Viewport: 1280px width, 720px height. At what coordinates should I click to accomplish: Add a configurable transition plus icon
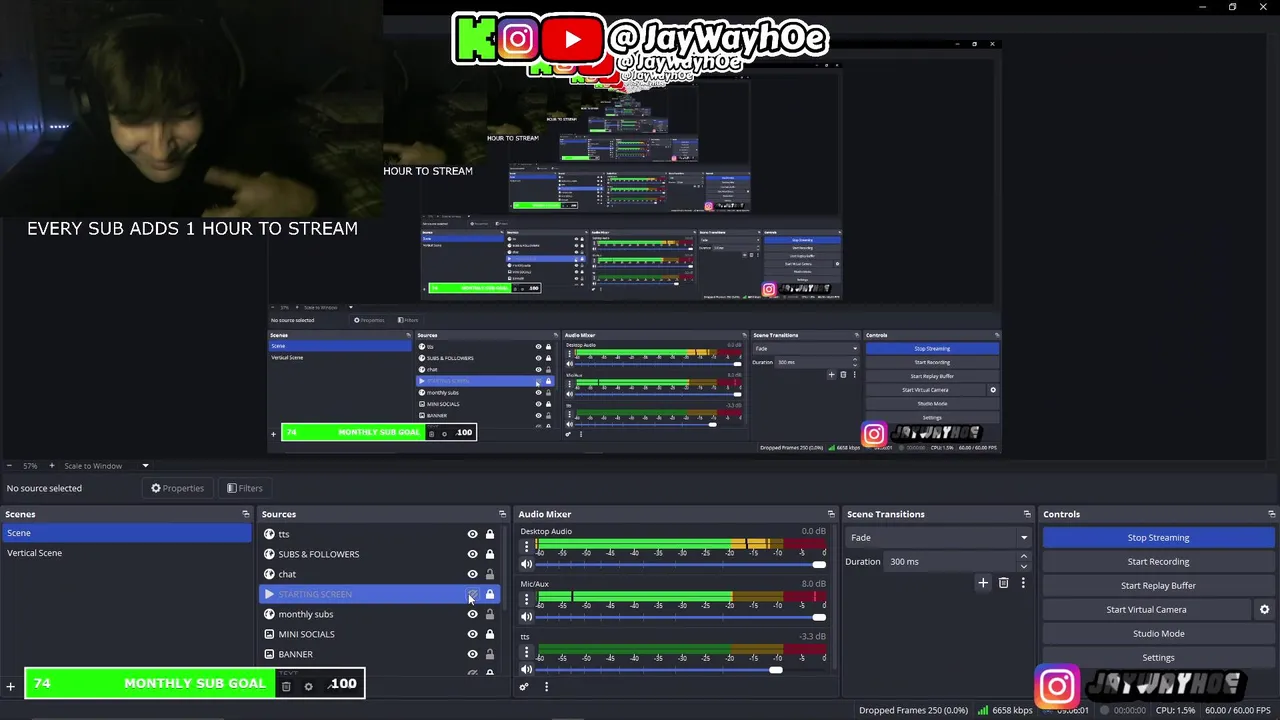coord(983,583)
